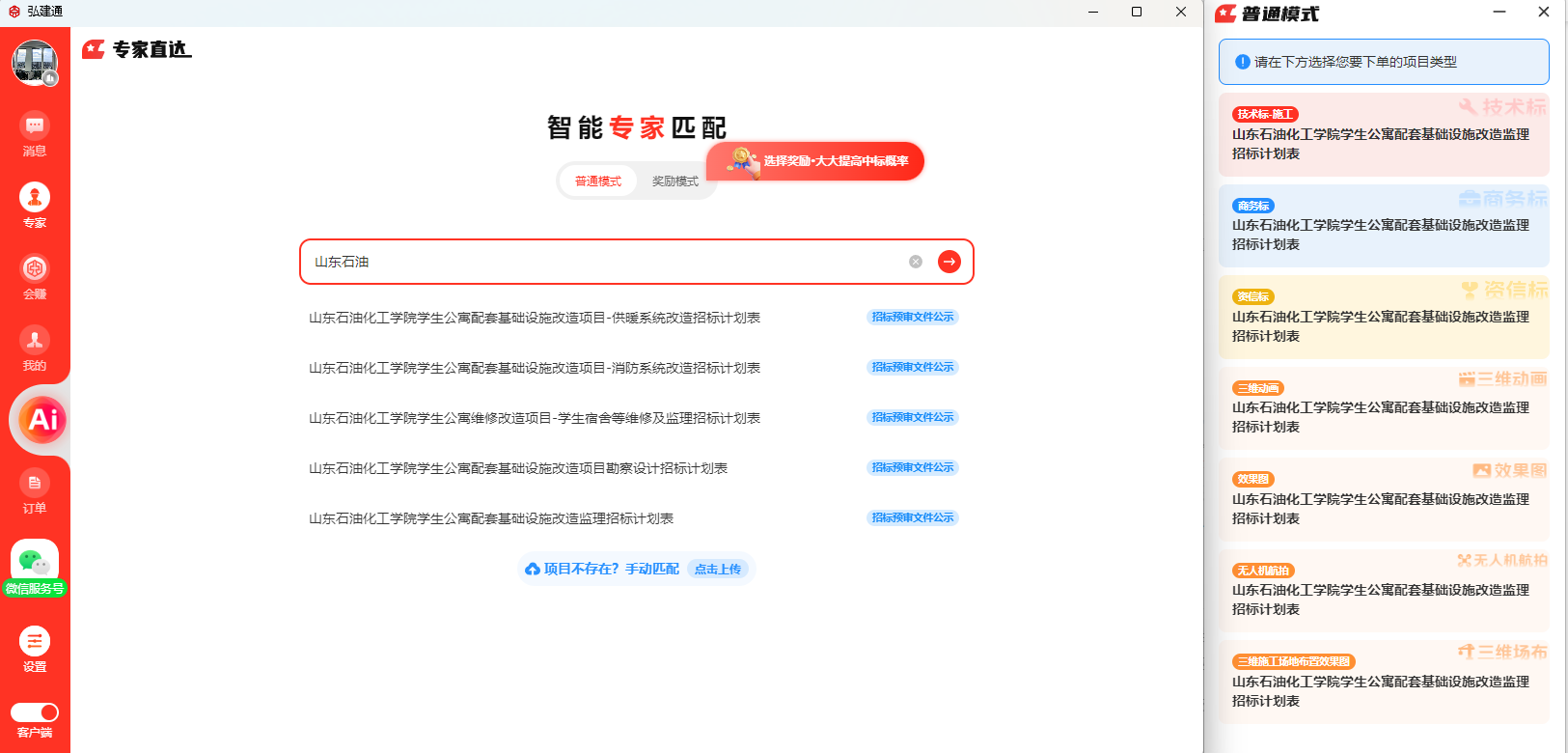Submit search with the red arrow button
The height and width of the screenshot is (753, 1568).
coord(949,262)
